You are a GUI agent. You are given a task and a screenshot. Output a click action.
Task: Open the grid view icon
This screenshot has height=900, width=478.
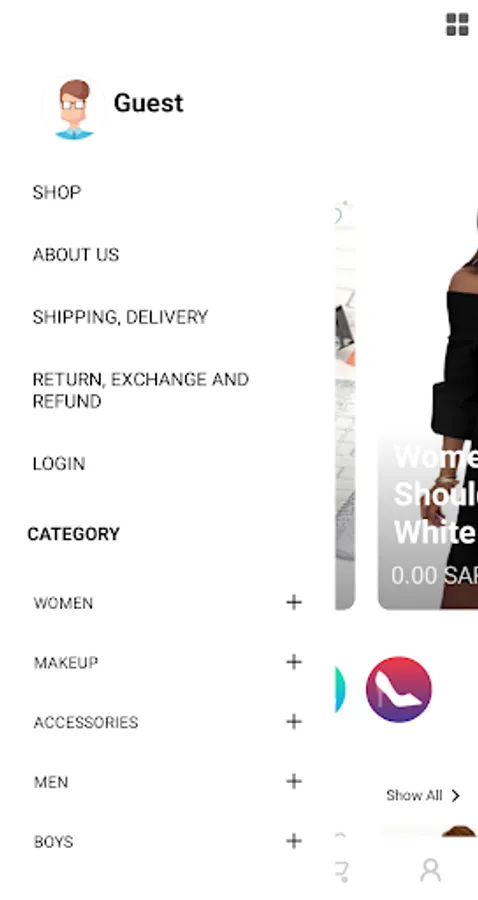[457, 25]
